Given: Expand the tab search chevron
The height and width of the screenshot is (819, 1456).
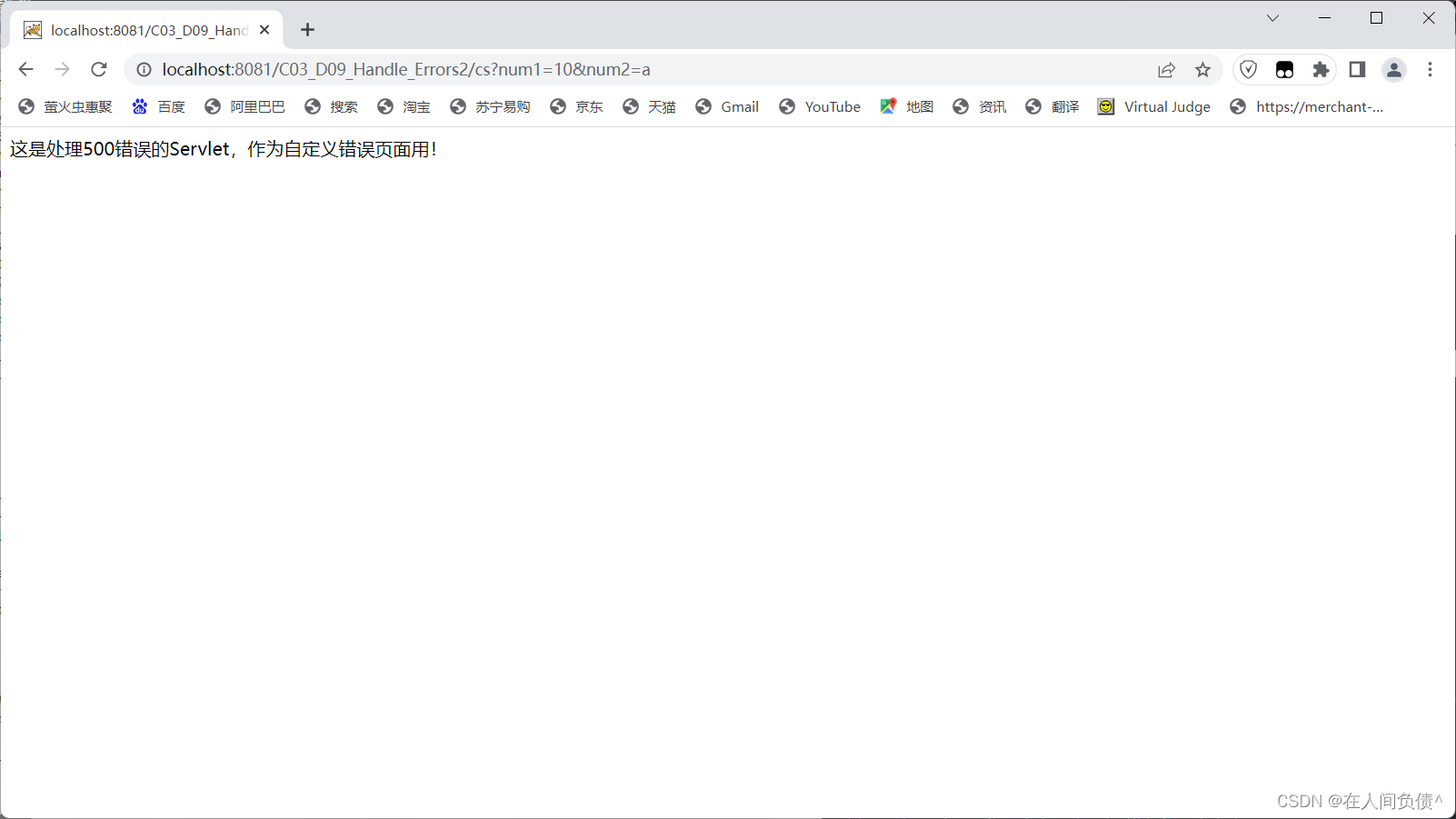Looking at the screenshot, I should click(x=1272, y=18).
